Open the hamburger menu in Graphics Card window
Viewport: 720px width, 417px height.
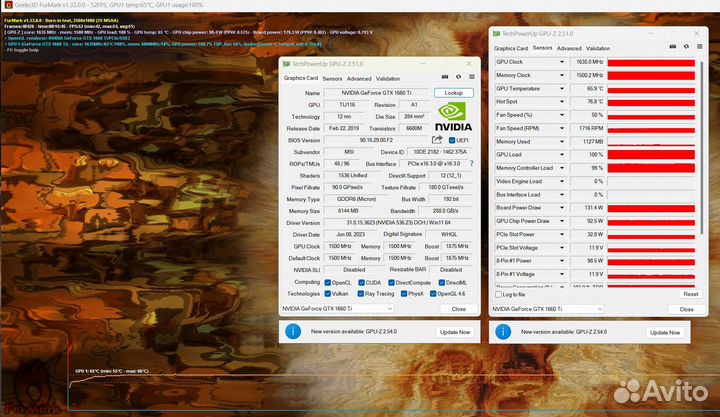[472, 77]
